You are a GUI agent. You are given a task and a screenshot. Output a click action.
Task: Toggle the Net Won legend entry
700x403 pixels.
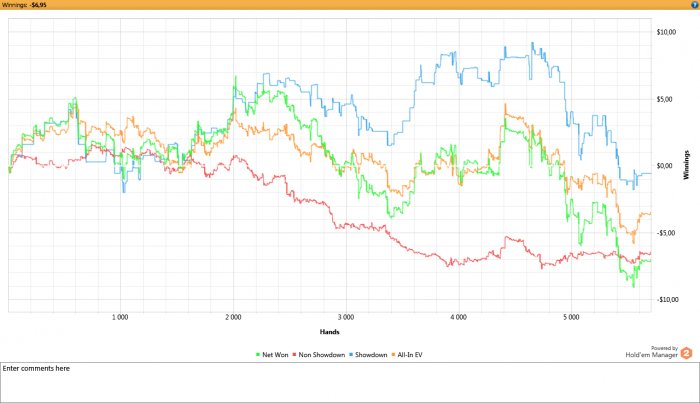pos(272,355)
